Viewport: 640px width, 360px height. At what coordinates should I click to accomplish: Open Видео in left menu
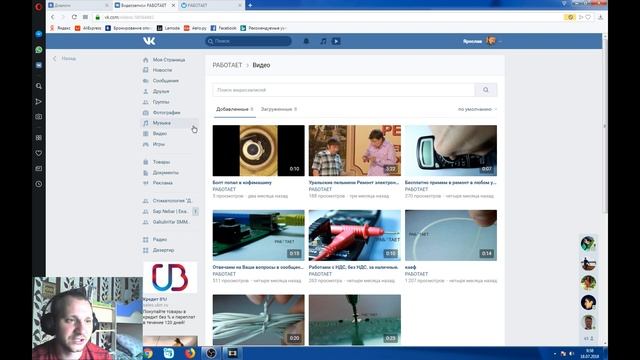tap(160, 134)
